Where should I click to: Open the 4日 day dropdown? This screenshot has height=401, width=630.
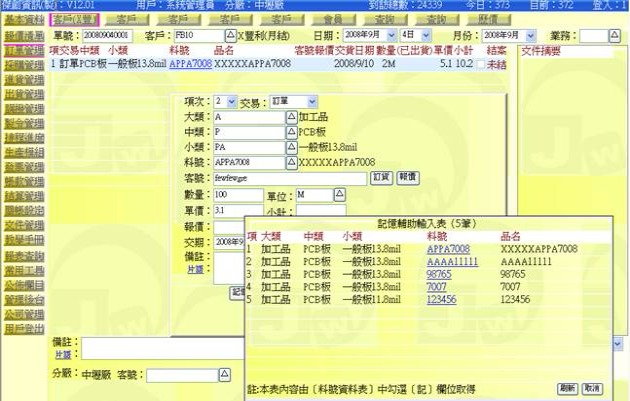(x=423, y=35)
